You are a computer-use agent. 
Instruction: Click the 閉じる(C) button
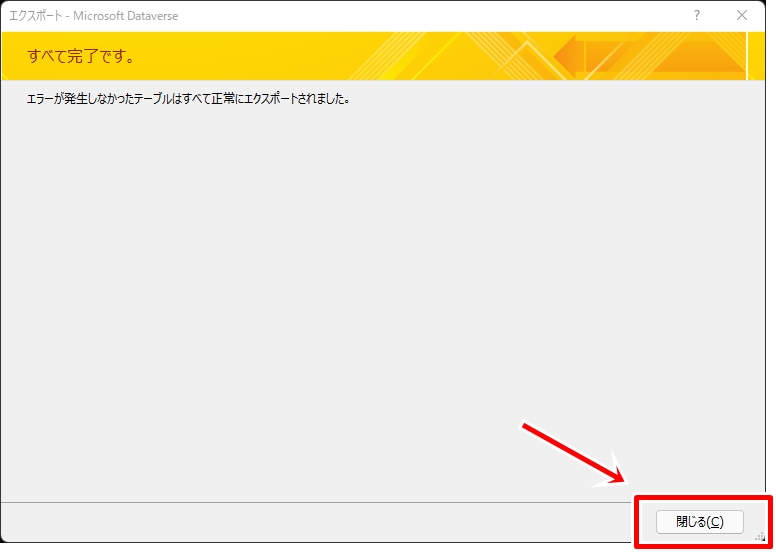pyautogui.click(x=699, y=522)
